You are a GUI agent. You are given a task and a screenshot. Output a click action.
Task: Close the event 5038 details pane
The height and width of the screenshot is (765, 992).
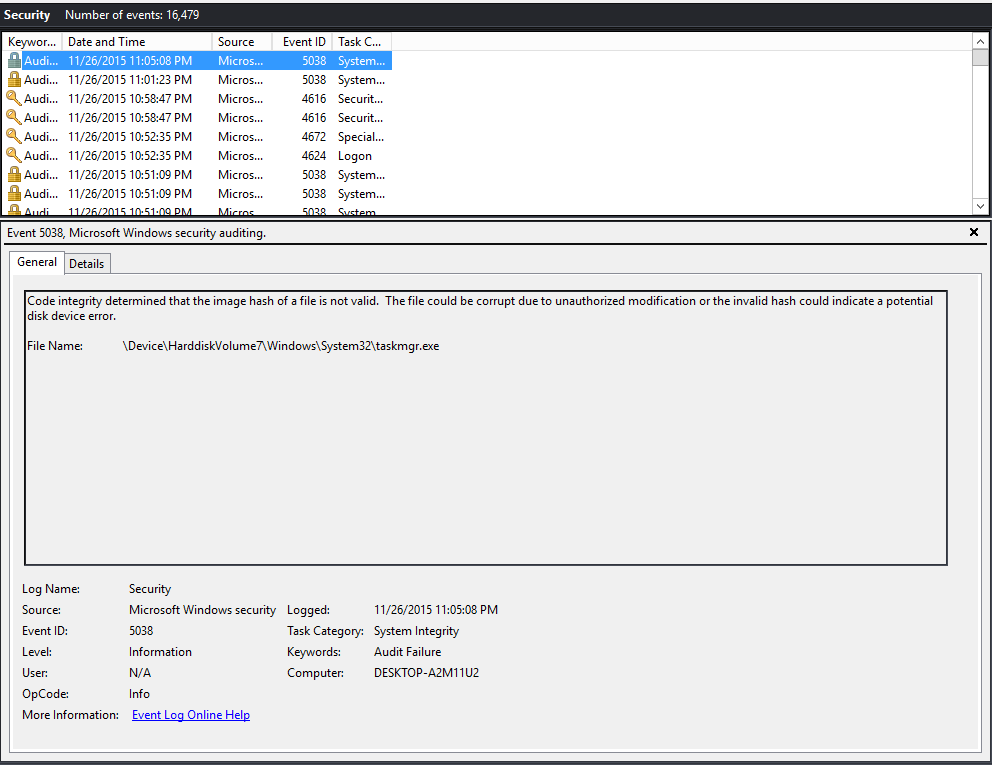974,232
